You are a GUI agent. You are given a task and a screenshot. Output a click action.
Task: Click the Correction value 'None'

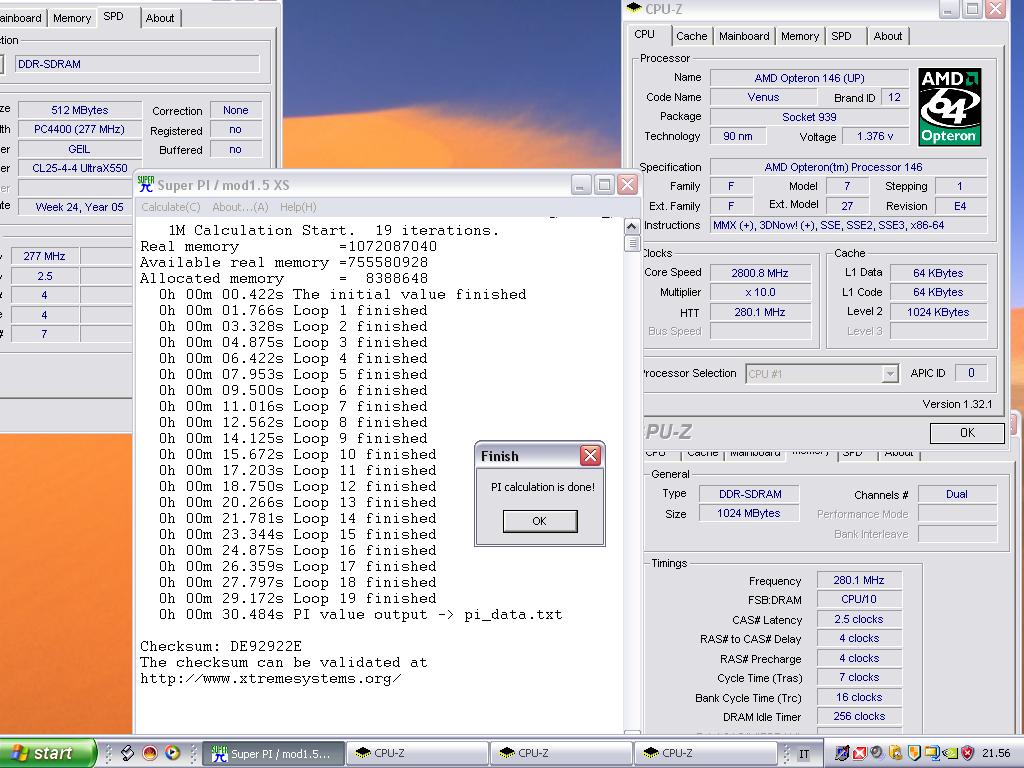coord(236,110)
